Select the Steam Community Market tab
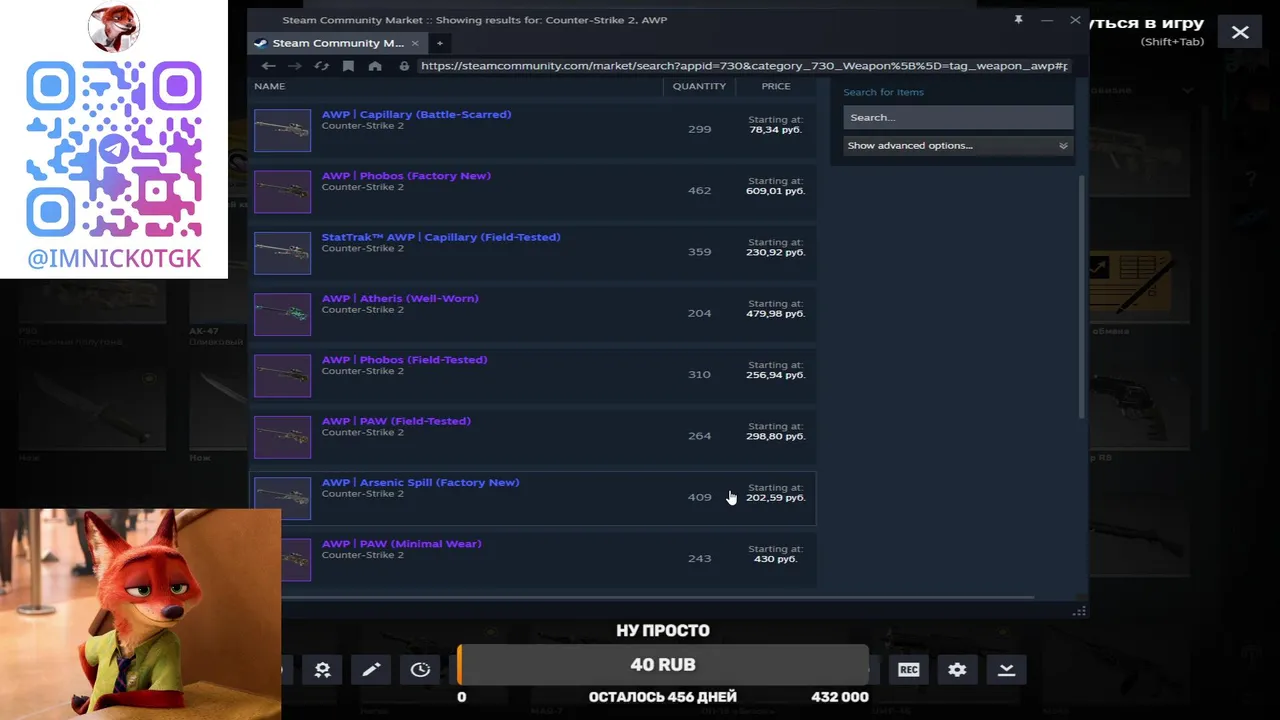Screen dimensions: 1280x720 tap(336, 43)
